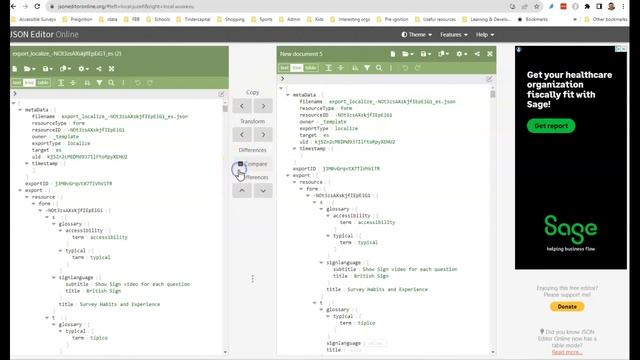Undo last change in right panel
This screenshot has height=360, width=640.
pyautogui.click(x=405, y=68)
